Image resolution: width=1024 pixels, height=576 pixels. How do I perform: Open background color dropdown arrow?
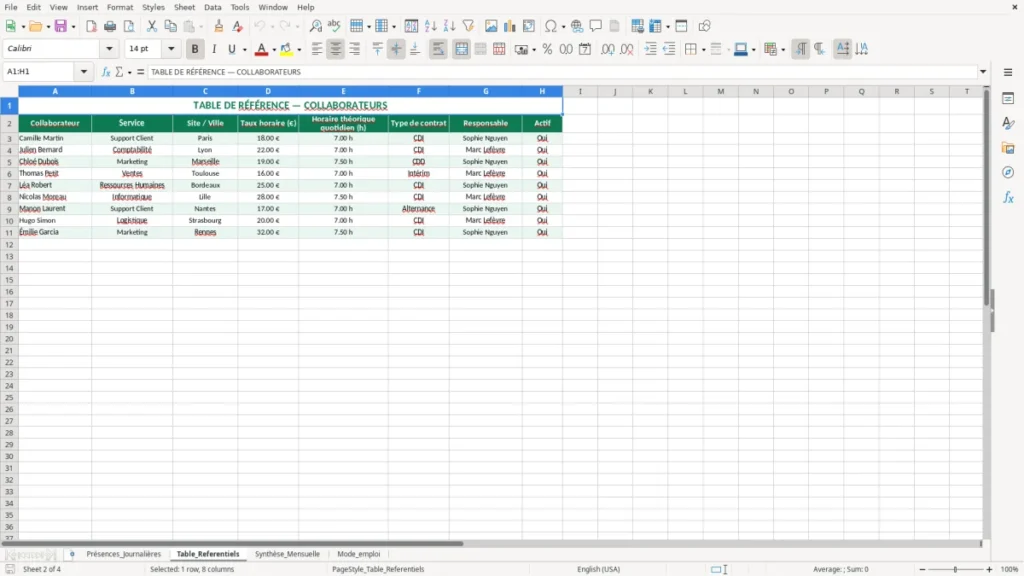coord(299,50)
